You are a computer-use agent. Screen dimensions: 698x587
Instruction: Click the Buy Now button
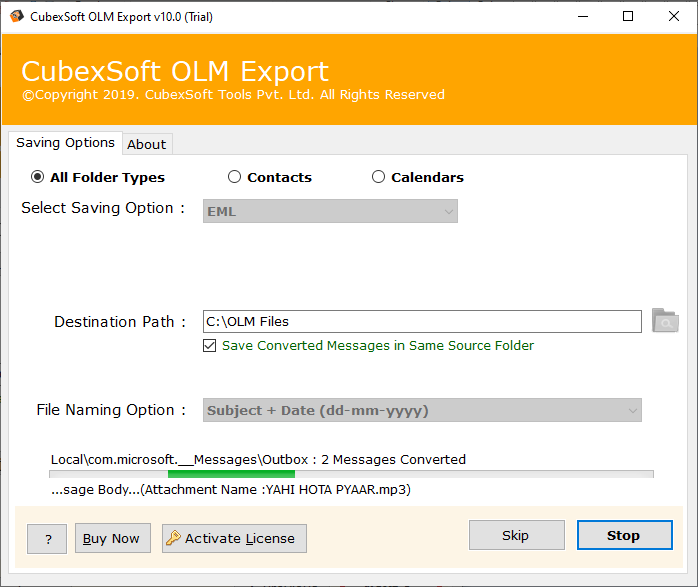pos(113,538)
